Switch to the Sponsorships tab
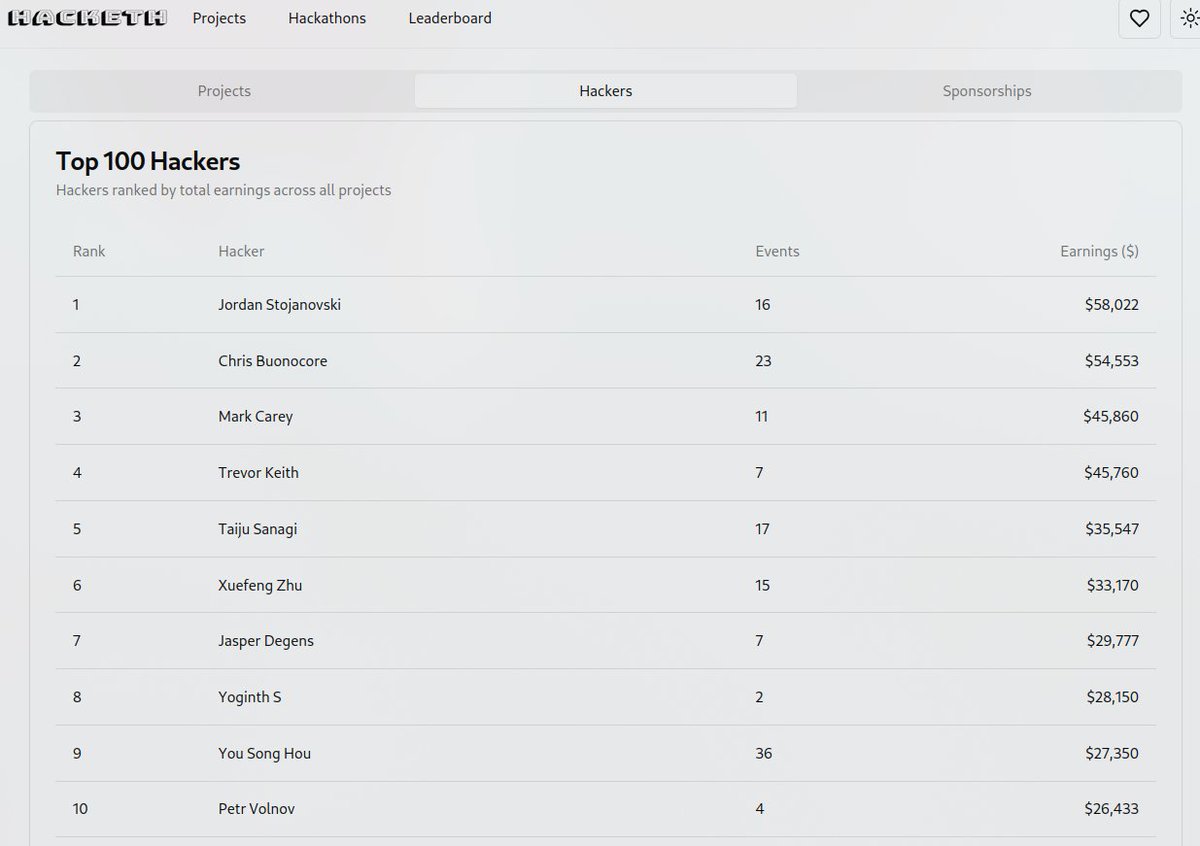The width and height of the screenshot is (1200, 846). click(x=987, y=91)
